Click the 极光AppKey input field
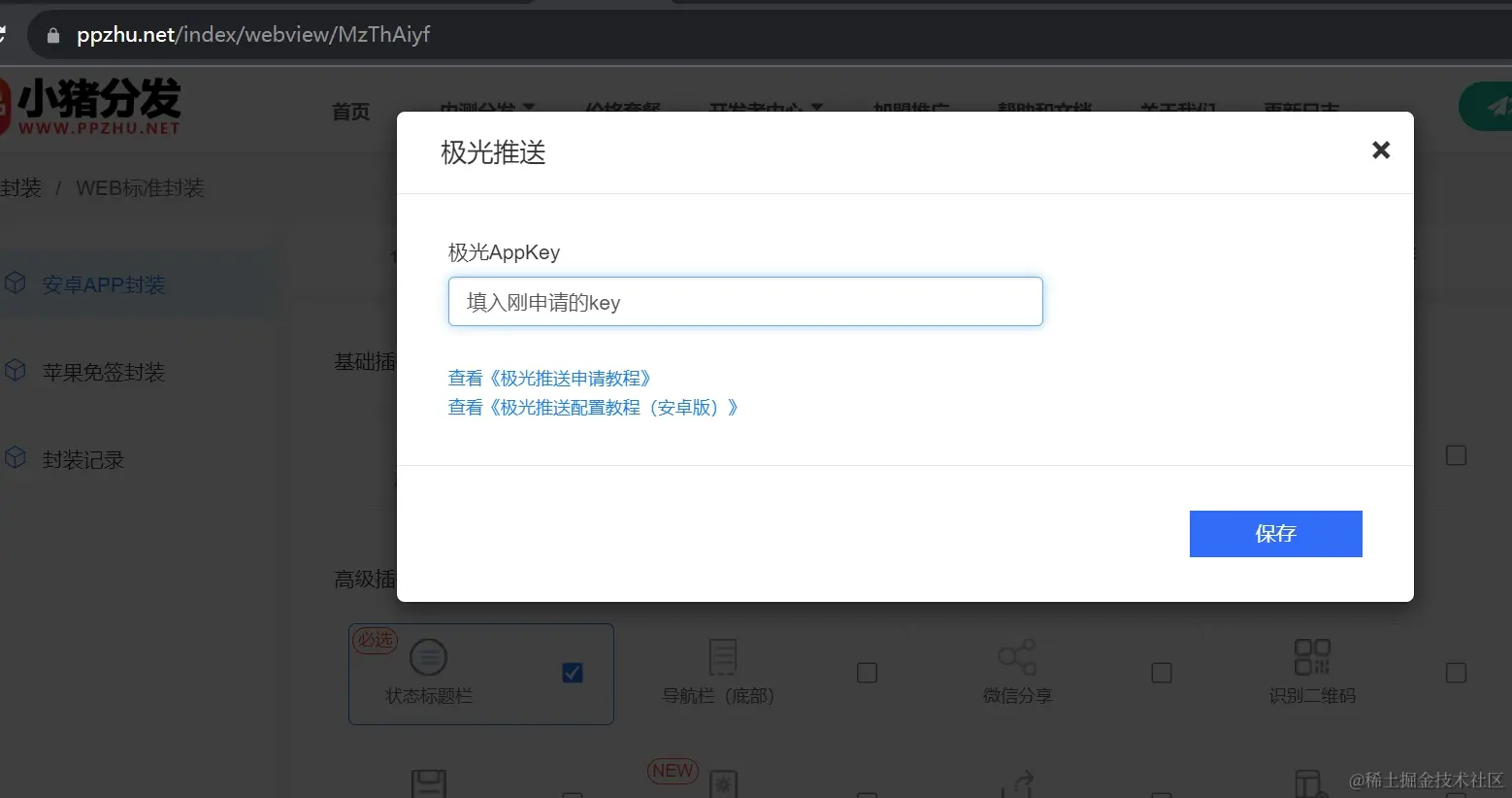The height and width of the screenshot is (798, 1512). [x=744, y=301]
